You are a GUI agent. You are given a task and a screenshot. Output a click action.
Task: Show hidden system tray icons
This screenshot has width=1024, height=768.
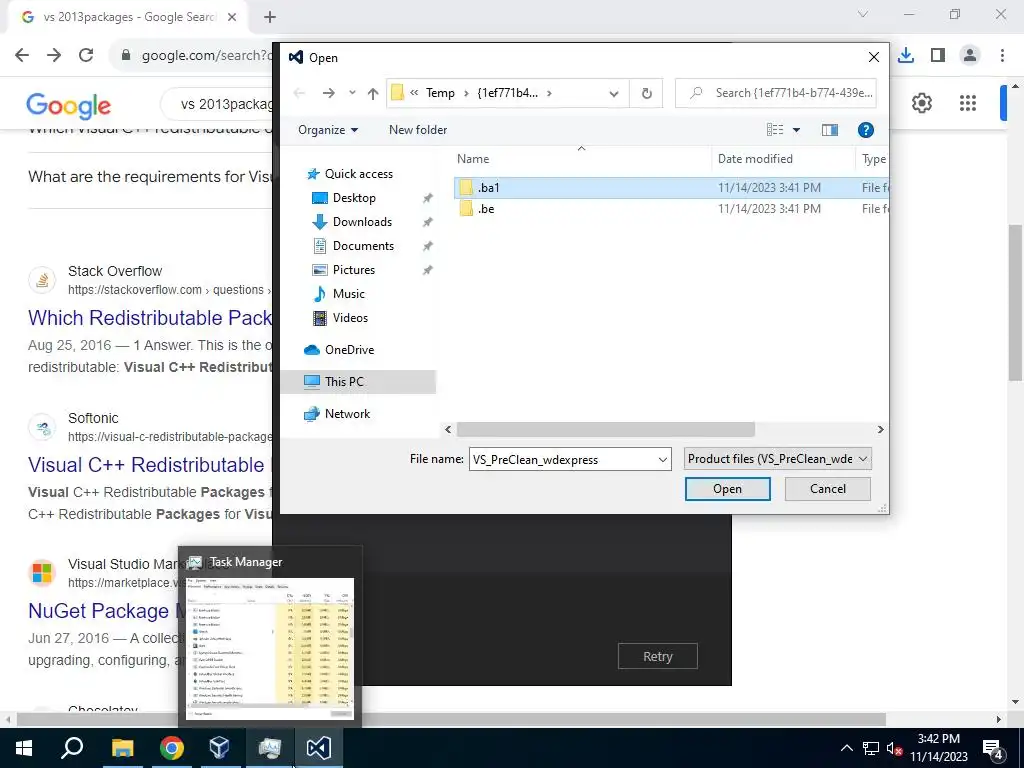846,748
